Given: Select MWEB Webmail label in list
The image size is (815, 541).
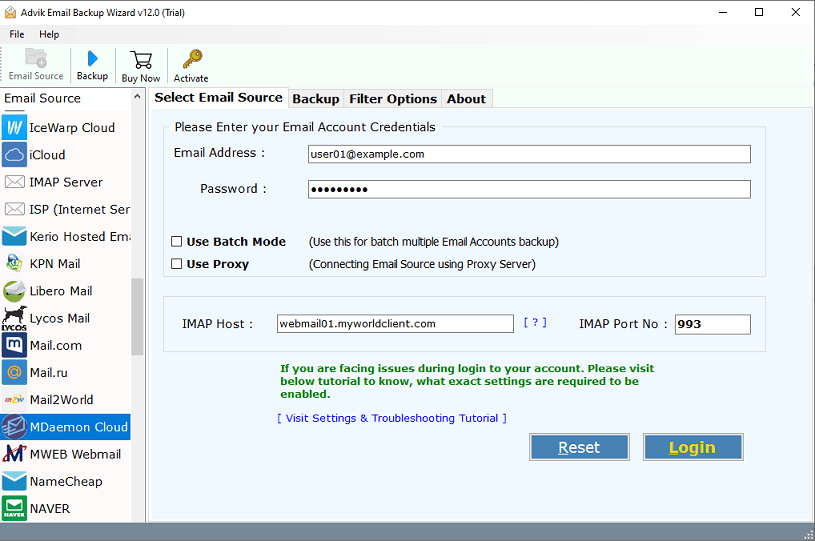Looking at the screenshot, I should click(x=75, y=454).
